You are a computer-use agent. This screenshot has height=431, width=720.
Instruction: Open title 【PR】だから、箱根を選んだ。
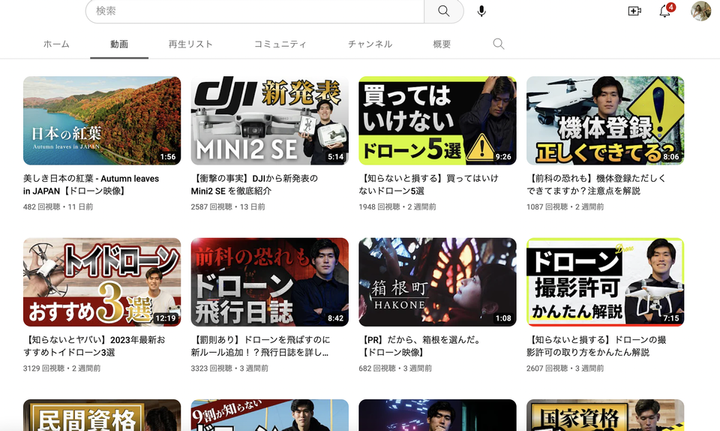420,346
